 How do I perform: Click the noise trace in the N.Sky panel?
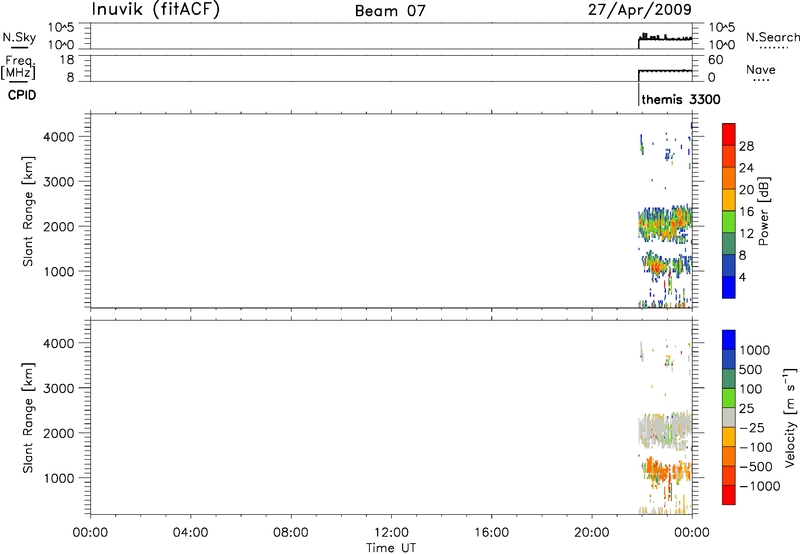665,39
